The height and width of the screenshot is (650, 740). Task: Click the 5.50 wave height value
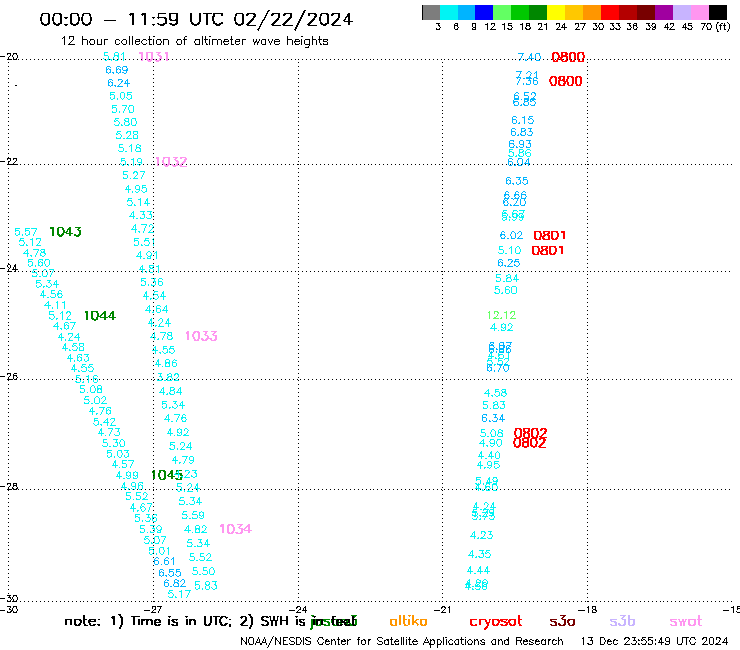(x=203, y=571)
